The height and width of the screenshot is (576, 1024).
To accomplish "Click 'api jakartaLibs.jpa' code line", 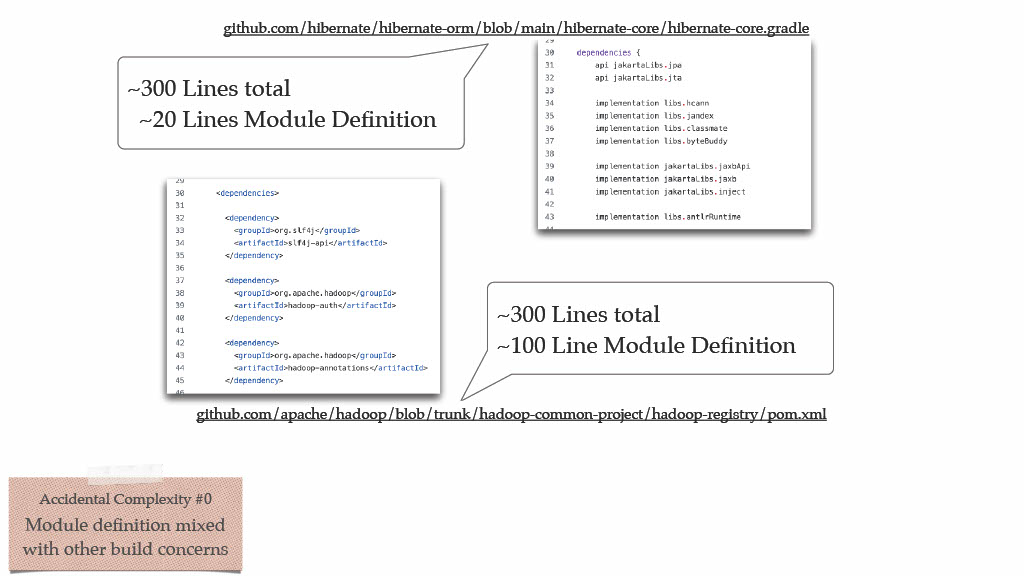I will pyautogui.click(x=638, y=65).
